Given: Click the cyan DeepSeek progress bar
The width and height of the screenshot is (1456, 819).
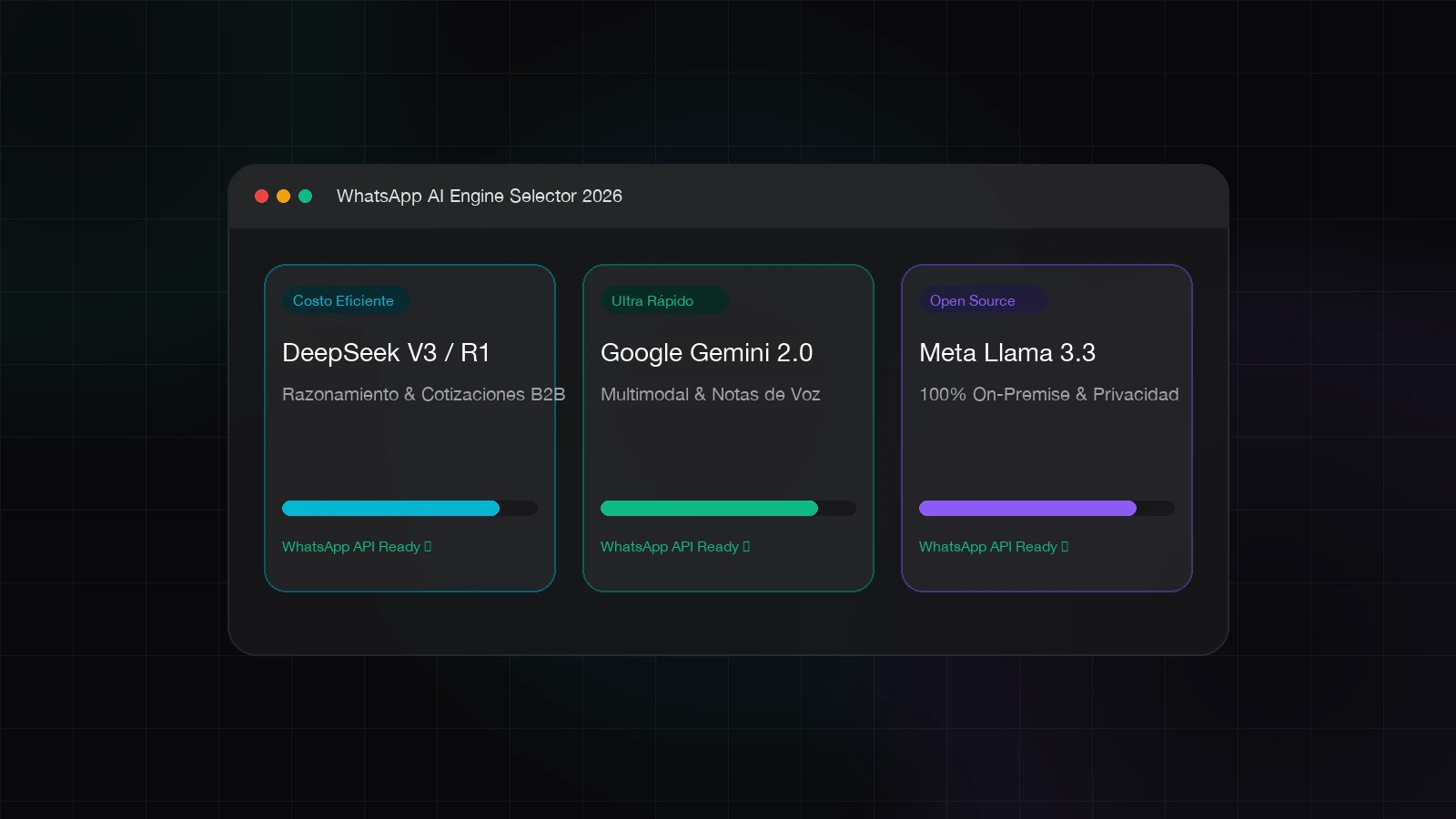Looking at the screenshot, I should click(409, 508).
